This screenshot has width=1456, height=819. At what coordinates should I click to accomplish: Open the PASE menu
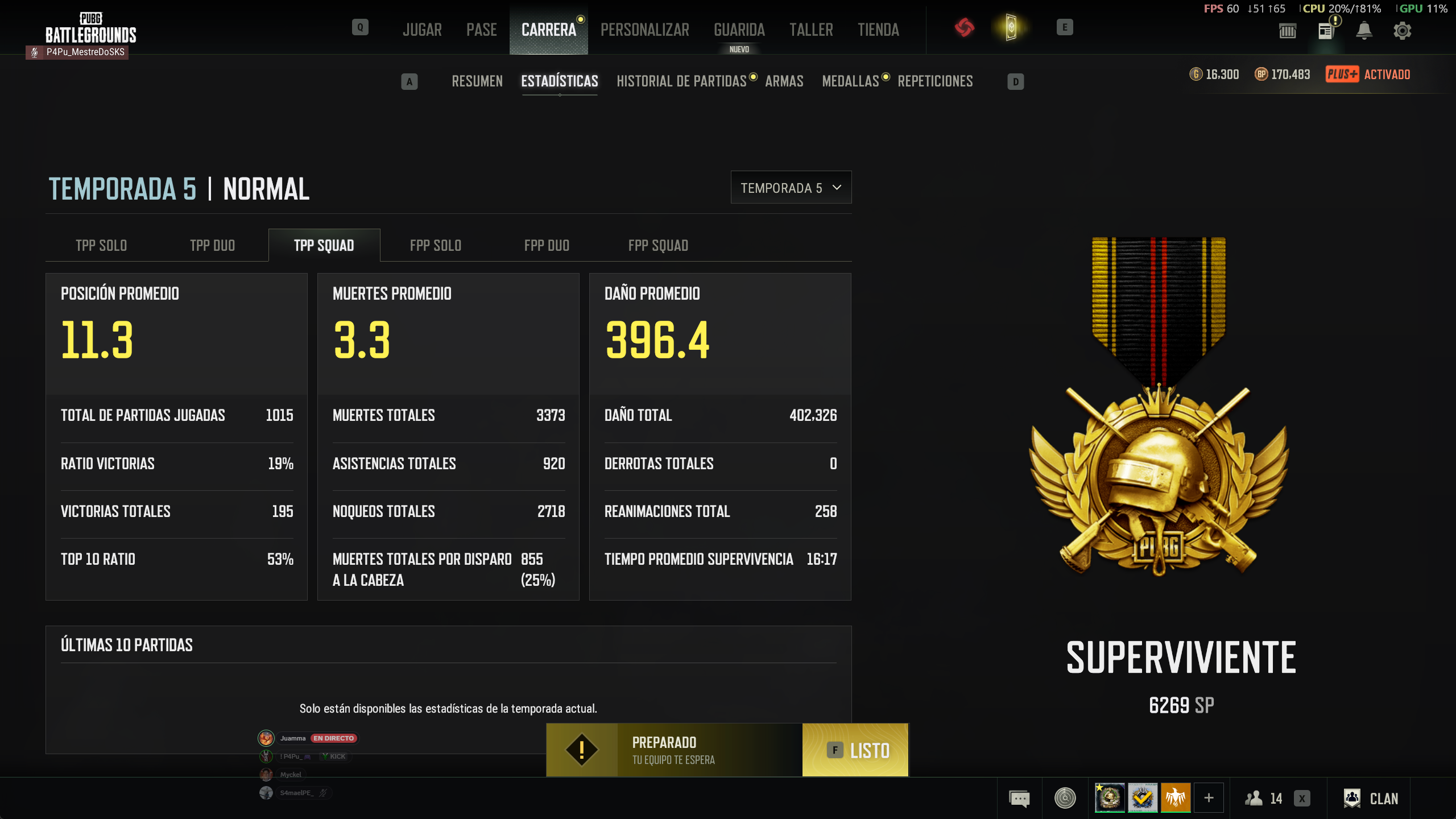[482, 30]
